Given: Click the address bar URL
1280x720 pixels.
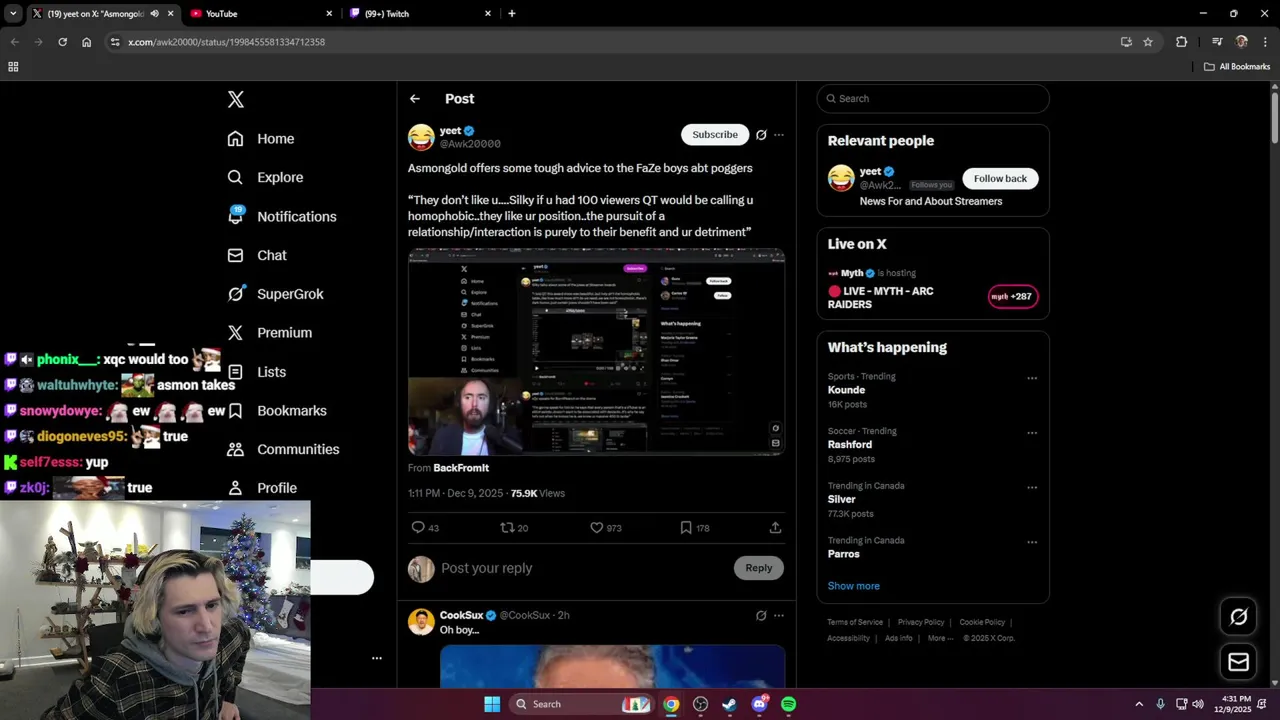Looking at the screenshot, I should coord(226,42).
